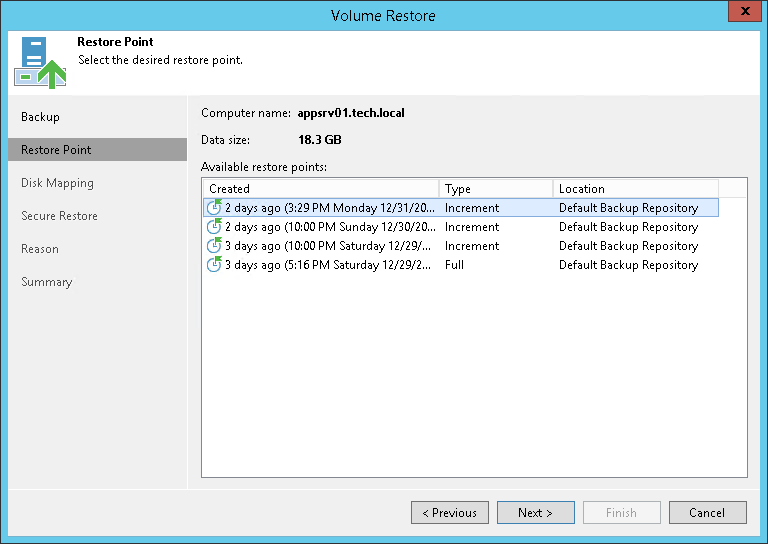Open the Secure Restore step
The image size is (768, 544).
(x=59, y=215)
